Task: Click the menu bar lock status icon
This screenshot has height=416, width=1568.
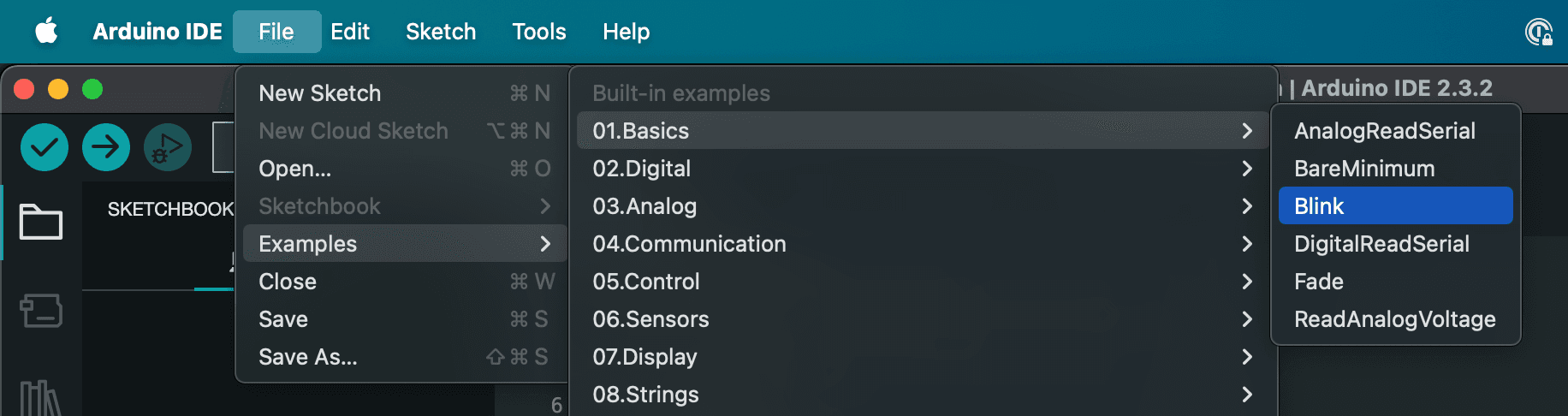Action: click(1539, 33)
